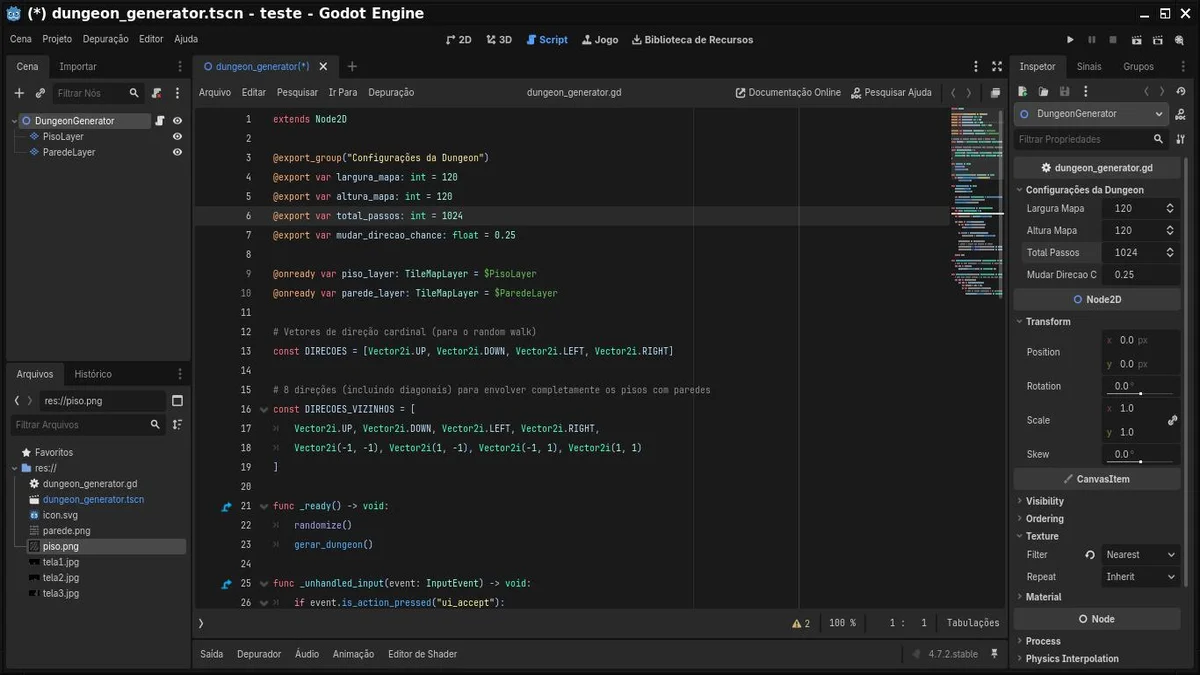Collapse the res:// folder in file tree
Image resolution: width=1200 pixels, height=675 pixels.
click(15, 468)
